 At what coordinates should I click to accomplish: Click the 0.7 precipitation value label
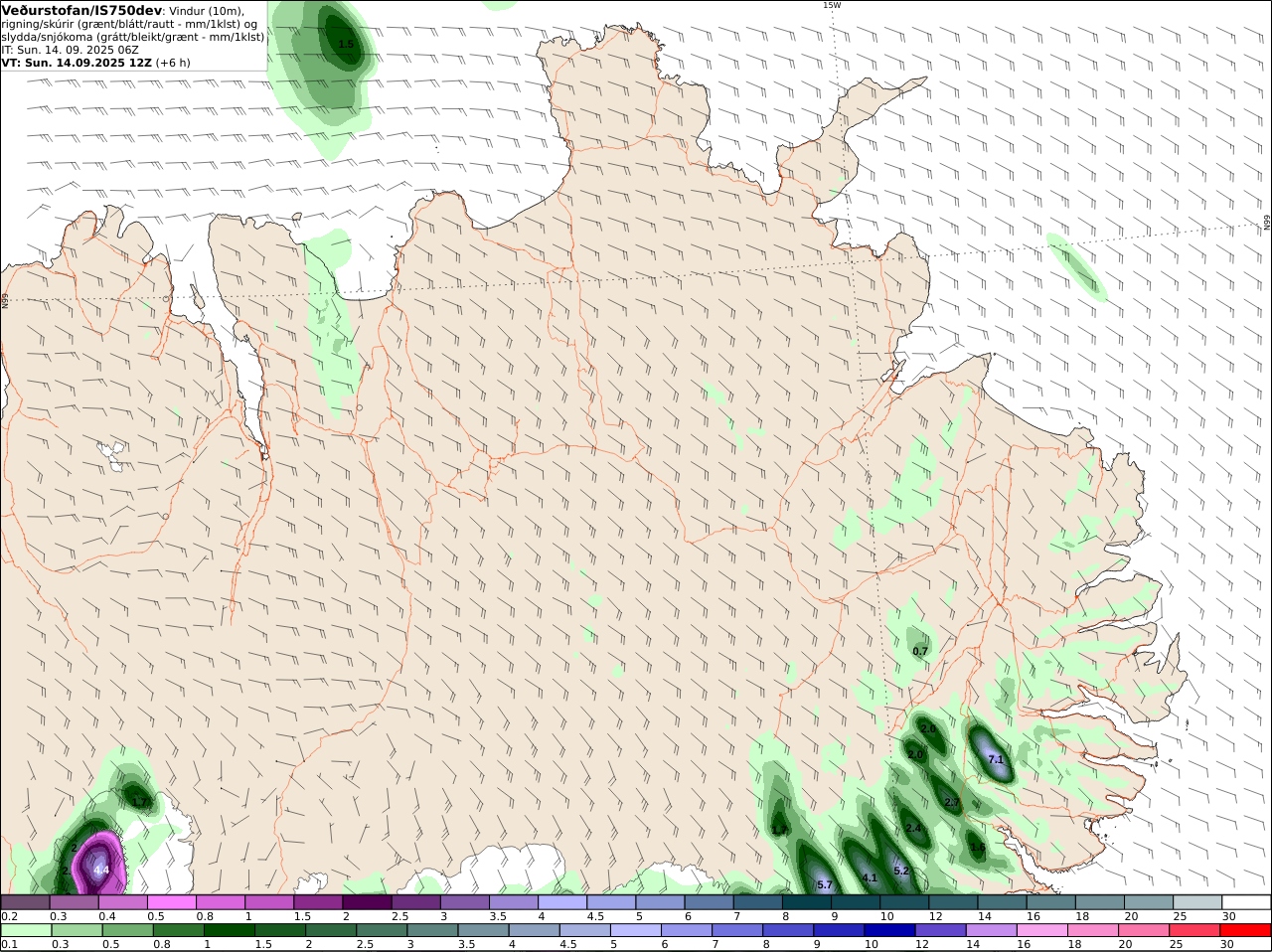pos(920,651)
